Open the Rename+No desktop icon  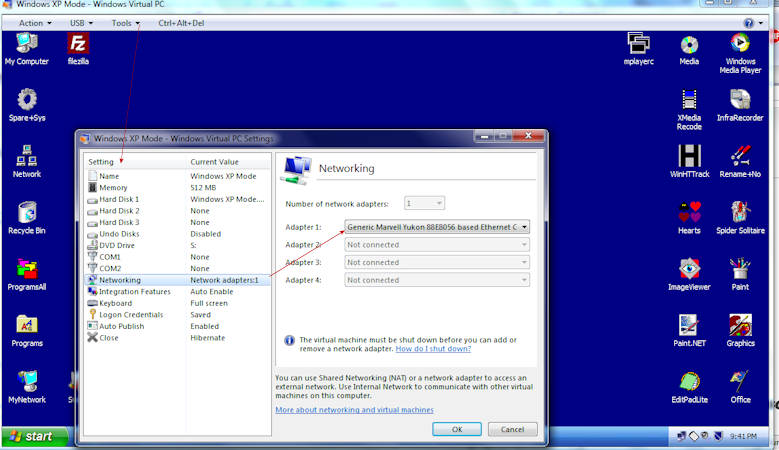[740, 161]
